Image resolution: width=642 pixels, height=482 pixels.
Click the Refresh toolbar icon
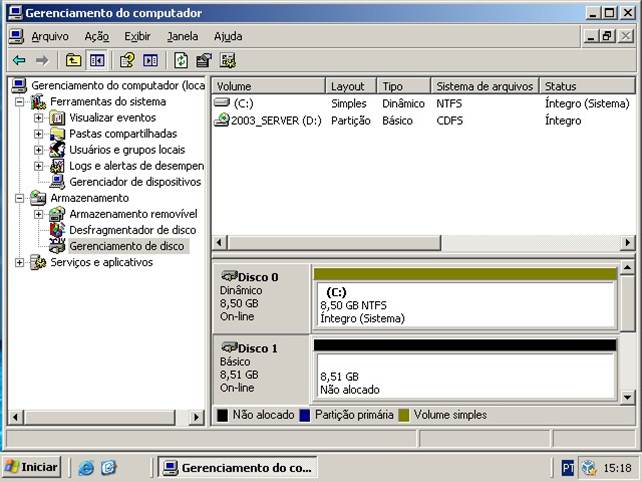point(181,61)
